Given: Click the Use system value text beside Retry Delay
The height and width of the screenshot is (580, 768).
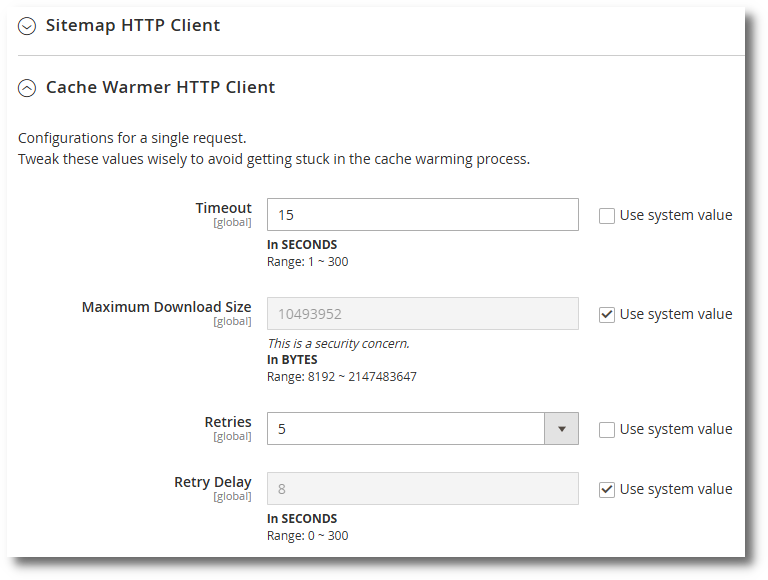Looking at the screenshot, I should tap(676, 489).
